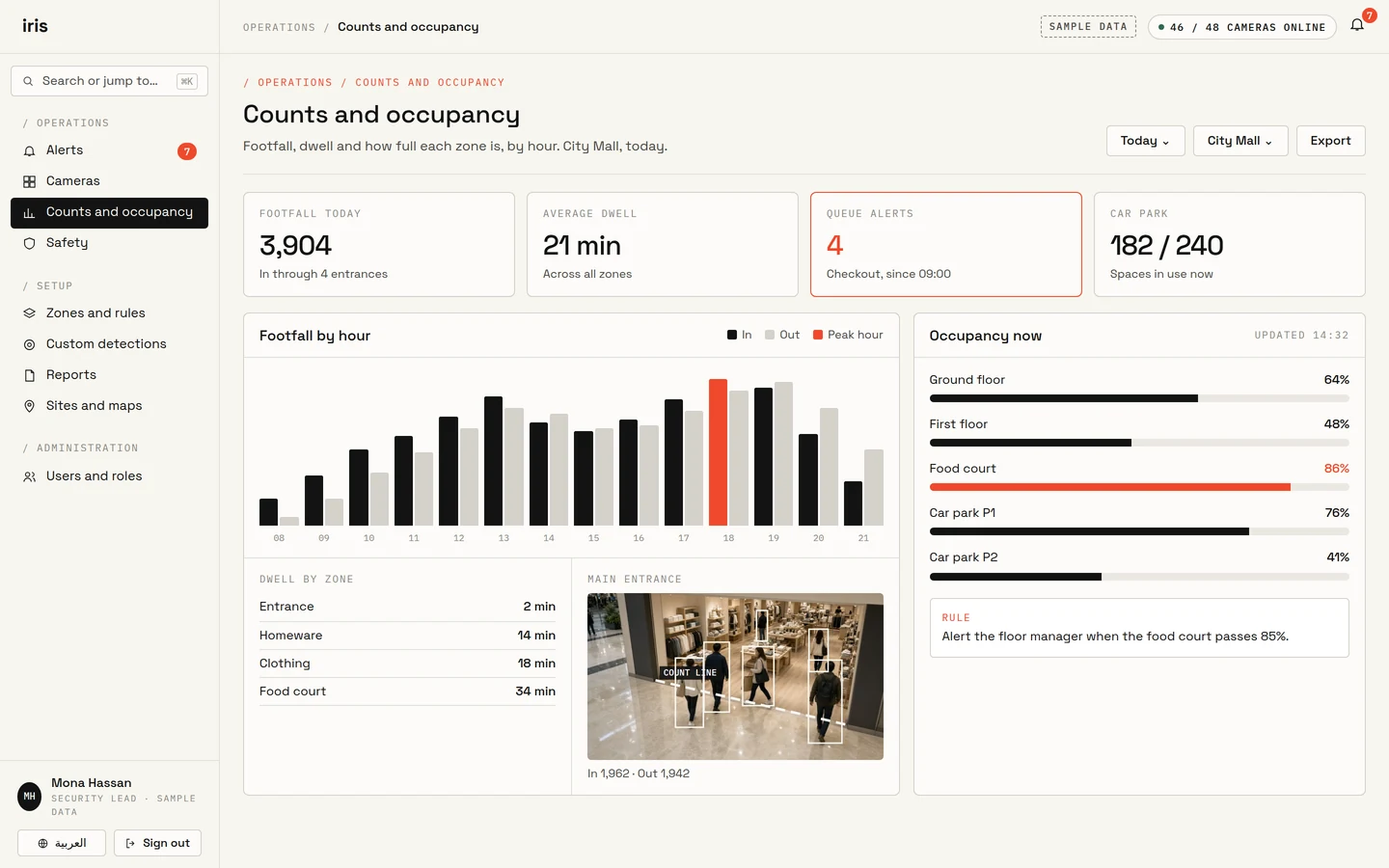Click the Footfall Today 3,904 card
Image resolution: width=1389 pixels, height=868 pixels.
[379, 244]
